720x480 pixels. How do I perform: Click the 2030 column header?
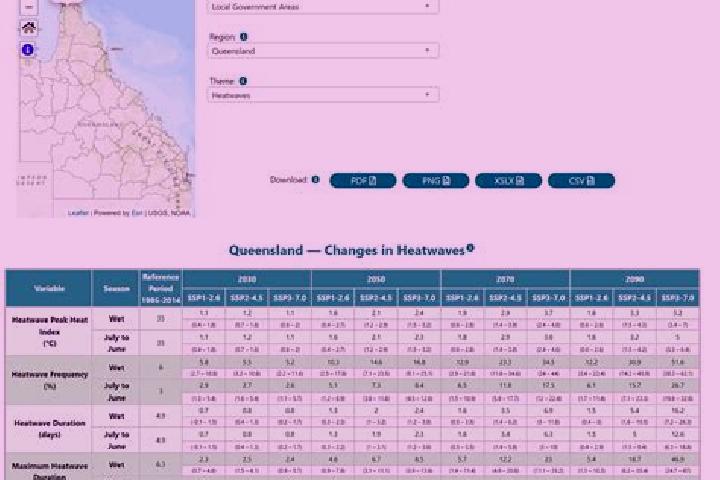(247, 279)
